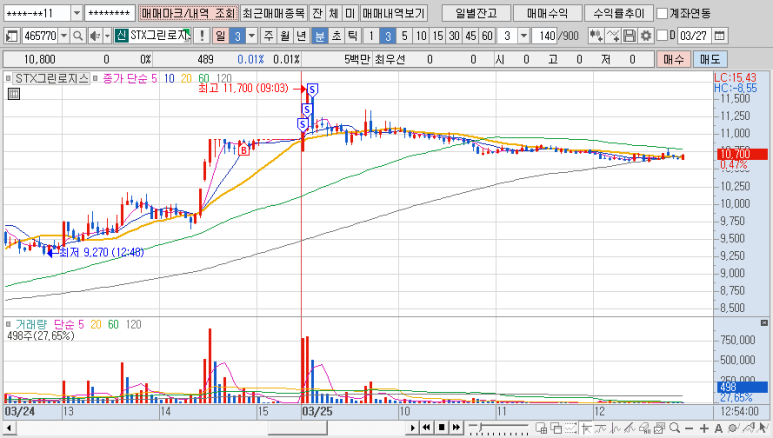Select the 체 tab
The width and height of the screenshot is (773, 438).
pyautogui.click(x=334, y=13)
